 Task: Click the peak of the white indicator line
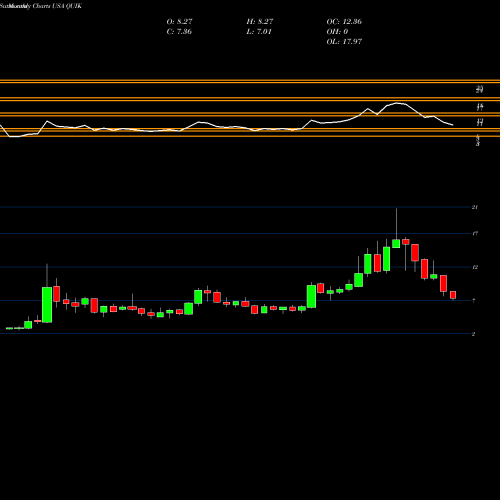pos(397,103)
